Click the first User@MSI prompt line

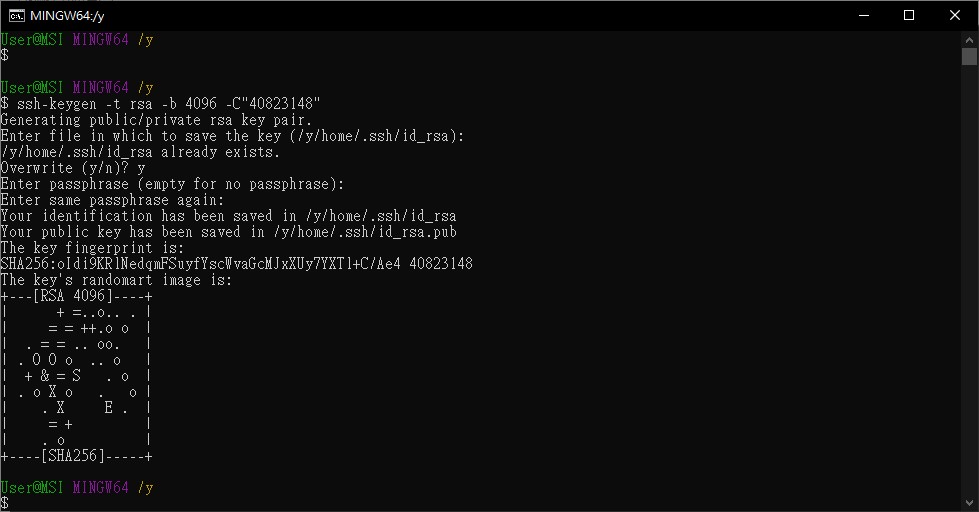[x=77, y=39]
